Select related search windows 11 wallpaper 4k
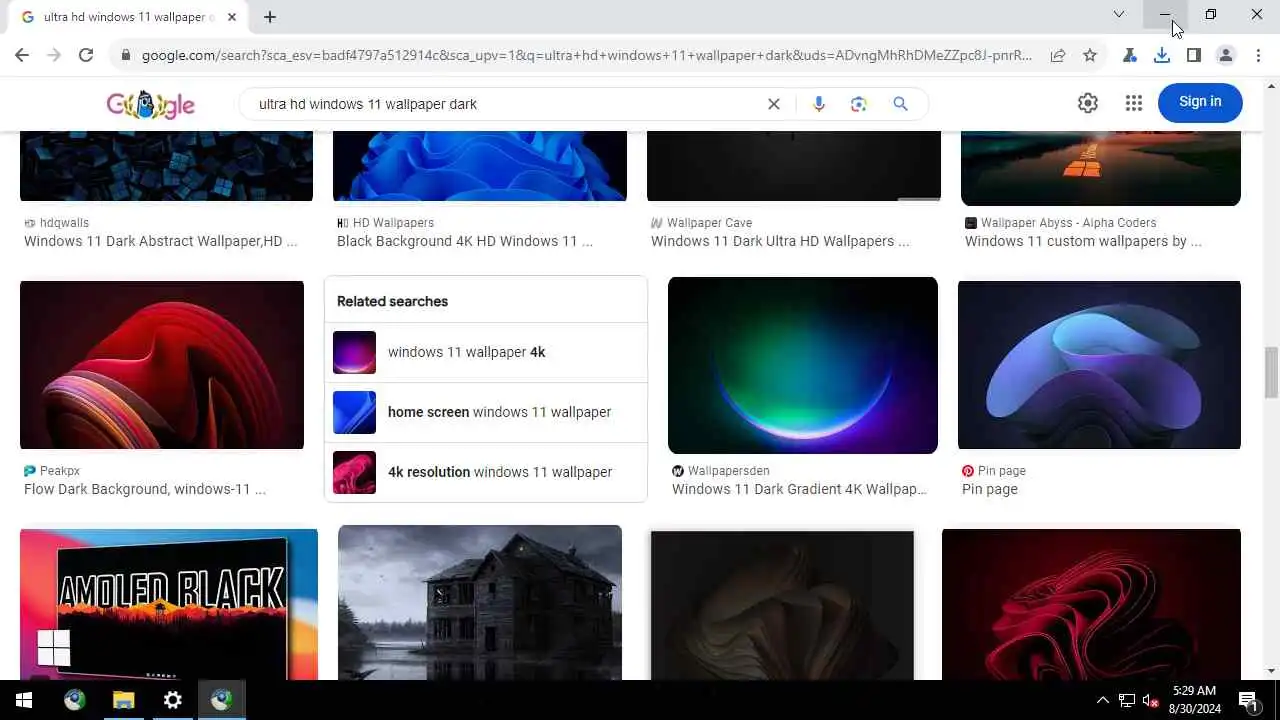Screen dimensions: 1280x720 coord(486,352)
